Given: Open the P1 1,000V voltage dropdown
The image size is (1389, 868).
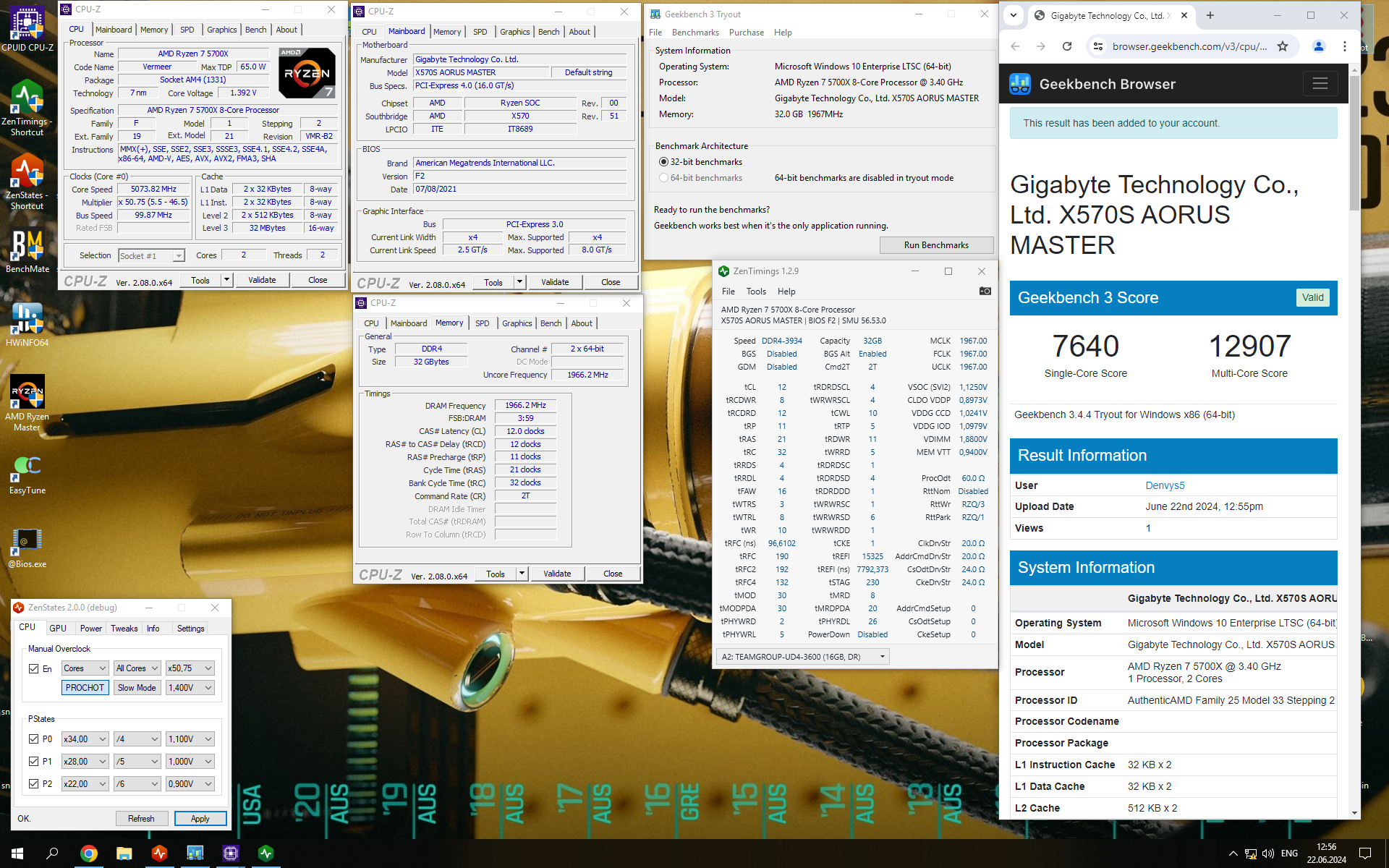Looking at the screenshot, I should point(190,761).
